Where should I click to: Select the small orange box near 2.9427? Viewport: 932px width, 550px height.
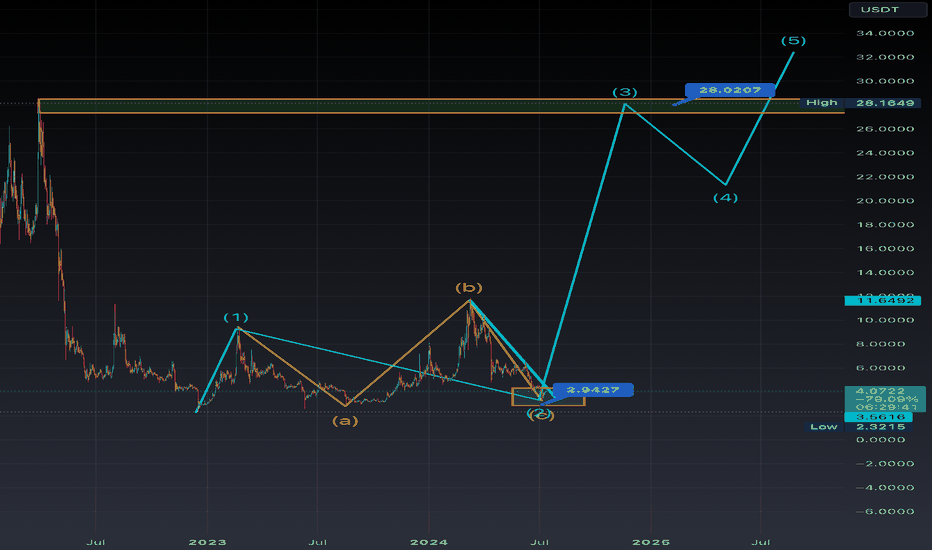point(548,397)
